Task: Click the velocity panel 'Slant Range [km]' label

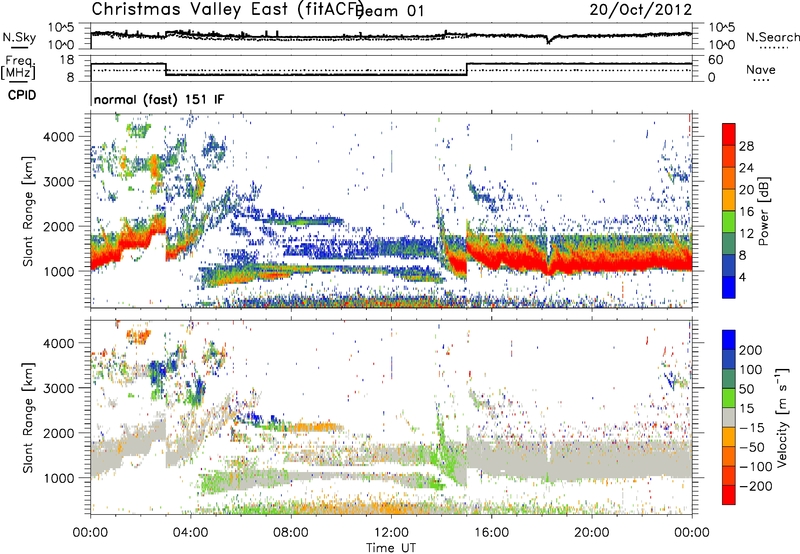Action: coord(28,417)
